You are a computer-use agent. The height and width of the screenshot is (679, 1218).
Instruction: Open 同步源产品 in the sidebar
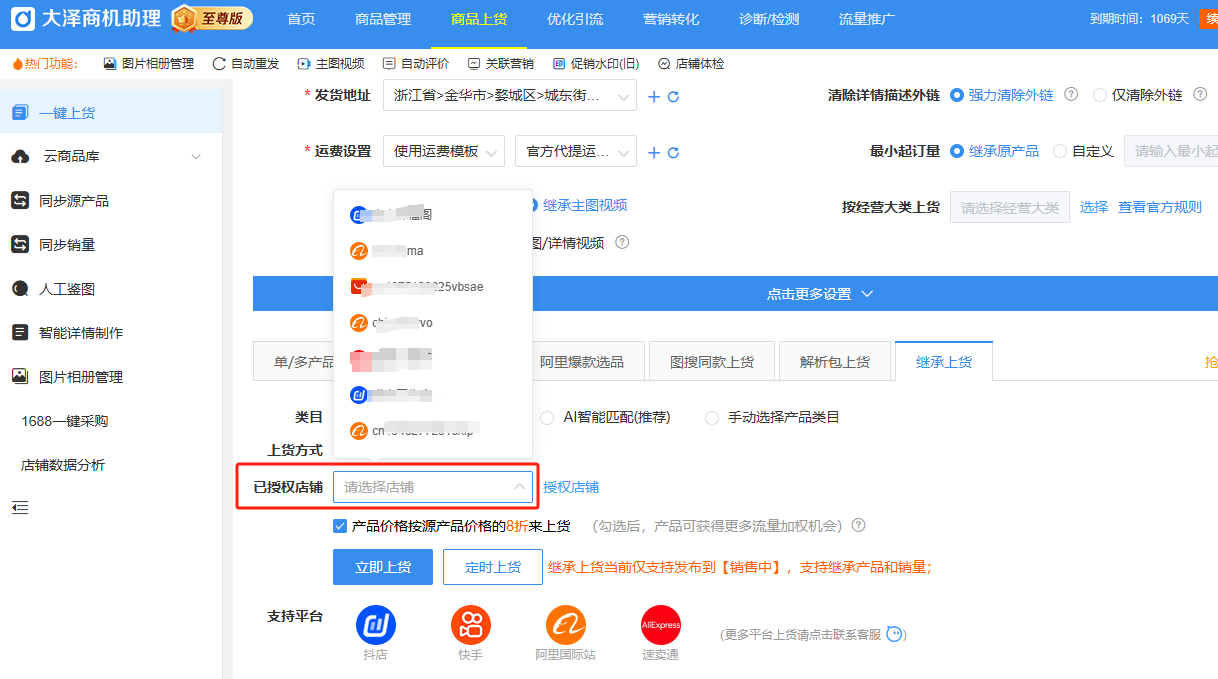[74, 201]
